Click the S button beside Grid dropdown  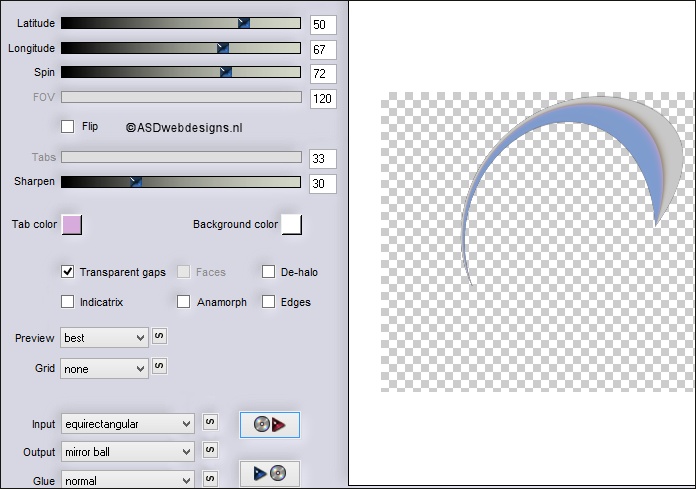[159, 366]
